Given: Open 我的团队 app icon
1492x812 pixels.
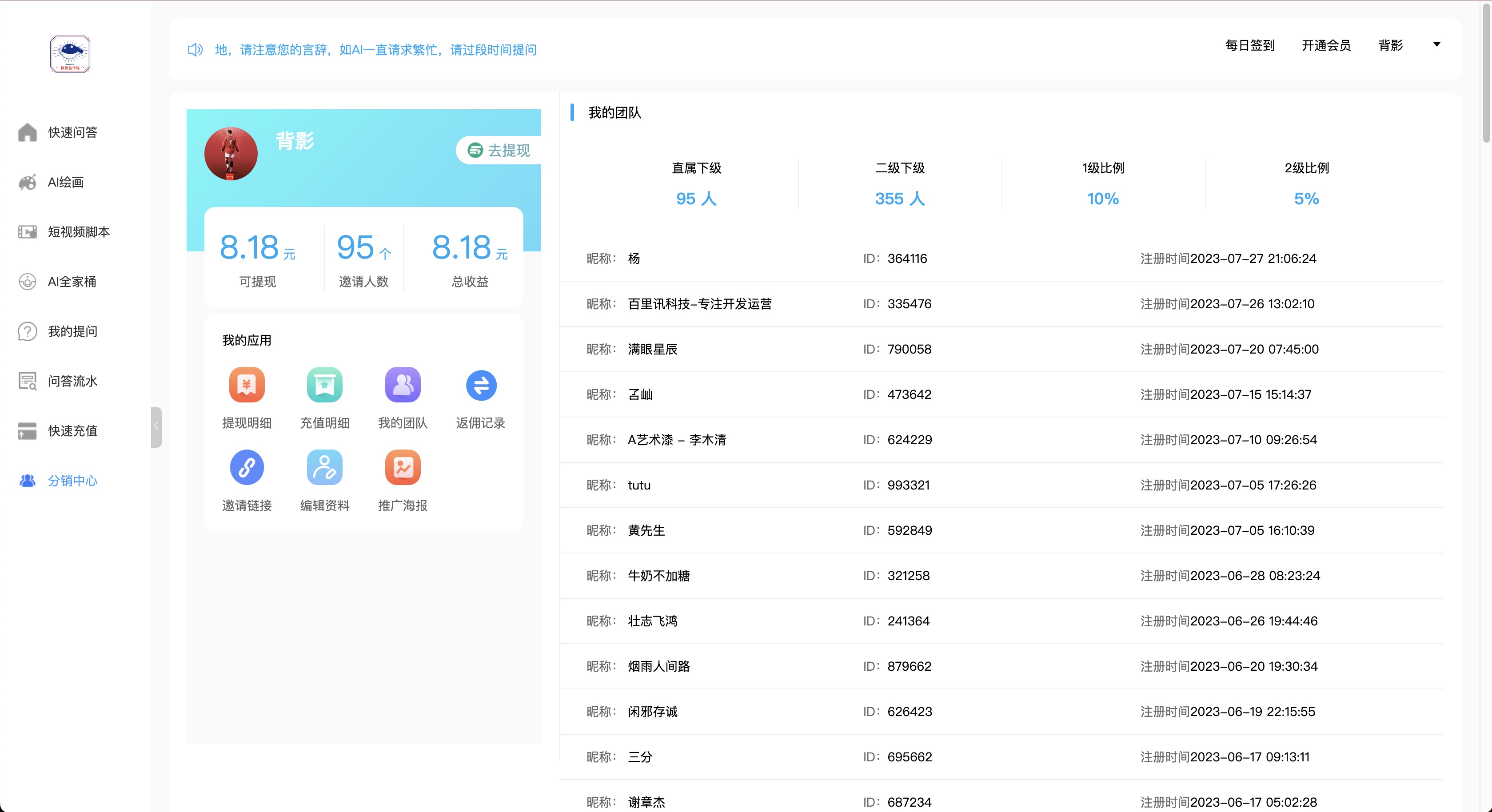Looking at the screenshot, I should (403, 385).
